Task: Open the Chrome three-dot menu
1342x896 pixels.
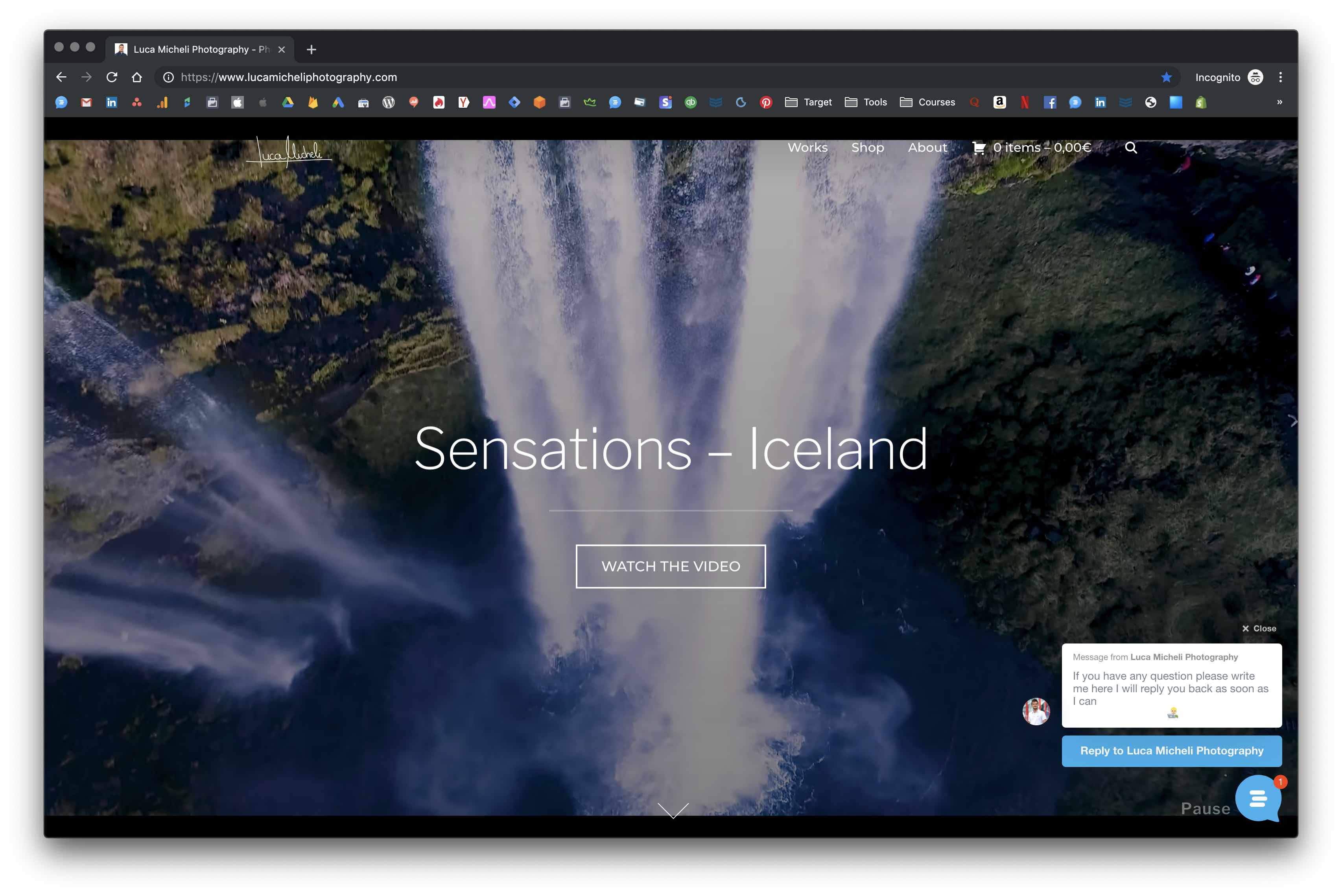Action: point(1280,77)
